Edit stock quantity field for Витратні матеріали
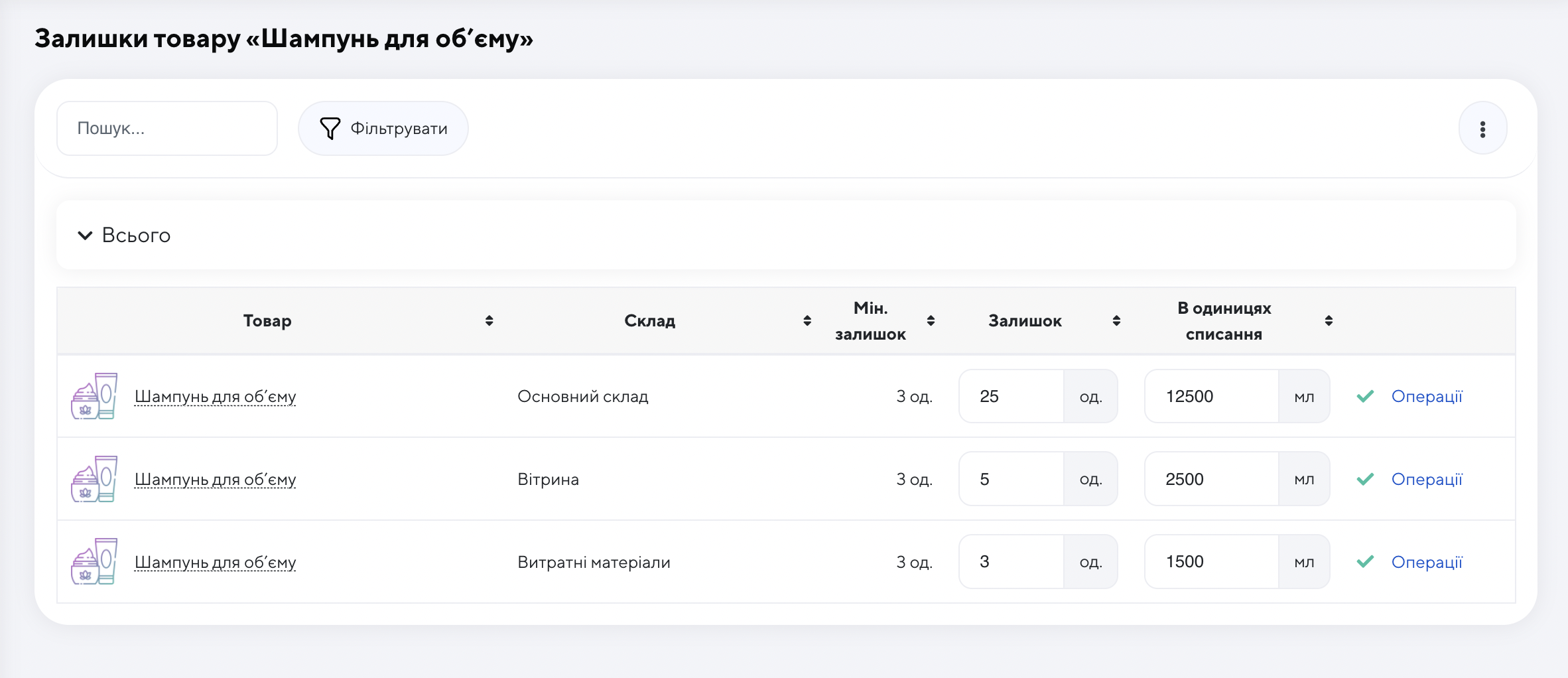The width and height of the screenshot is (1568, 678). pos(1012,562)
